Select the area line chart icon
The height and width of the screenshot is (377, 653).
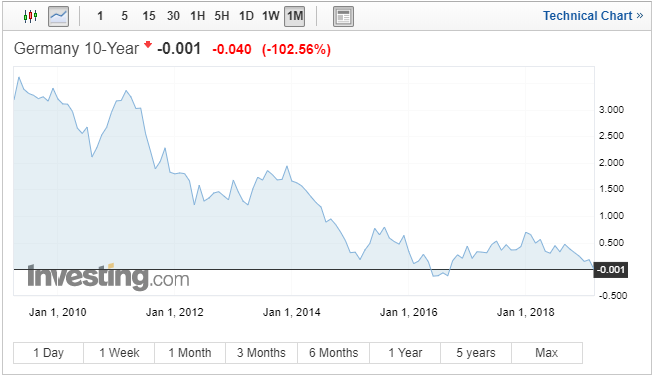(x=58, y=17)
